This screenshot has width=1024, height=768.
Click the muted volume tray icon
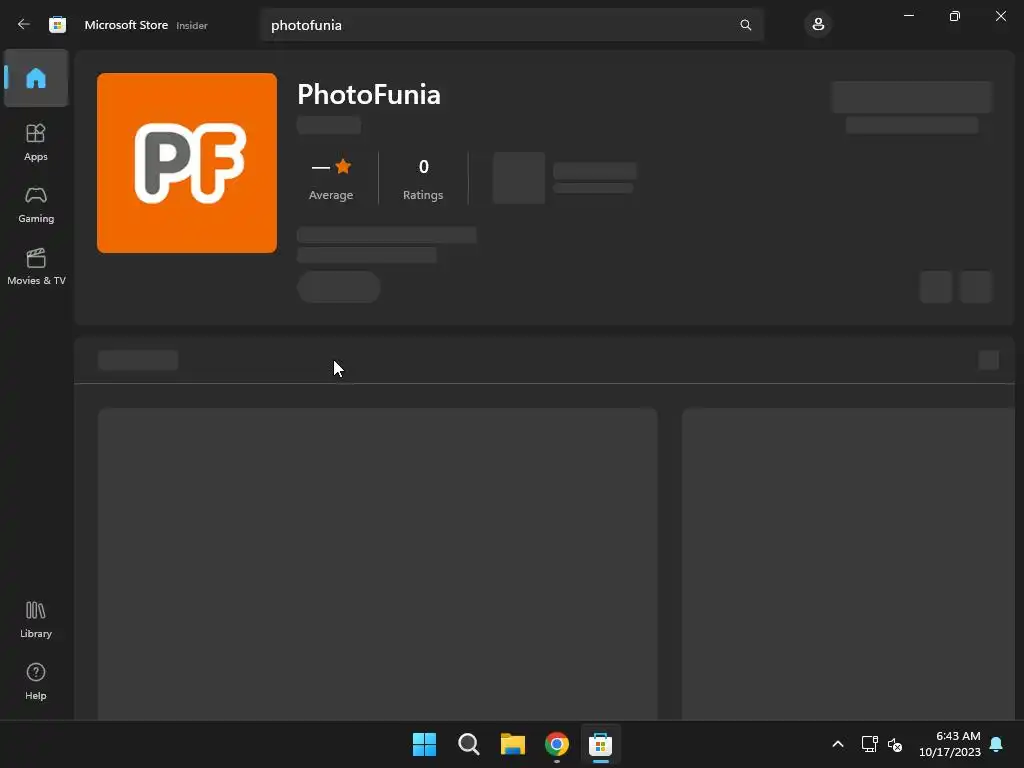click(x=895, y=744)
